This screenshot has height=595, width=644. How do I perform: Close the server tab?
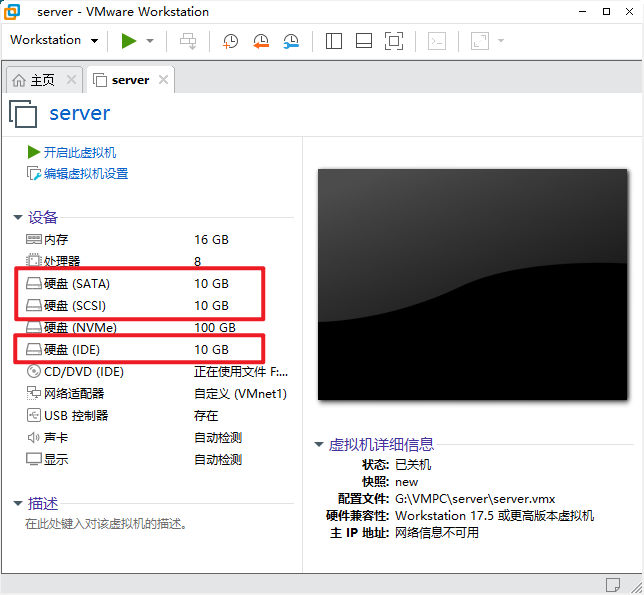pyautogui.click(x=163, y=80)
